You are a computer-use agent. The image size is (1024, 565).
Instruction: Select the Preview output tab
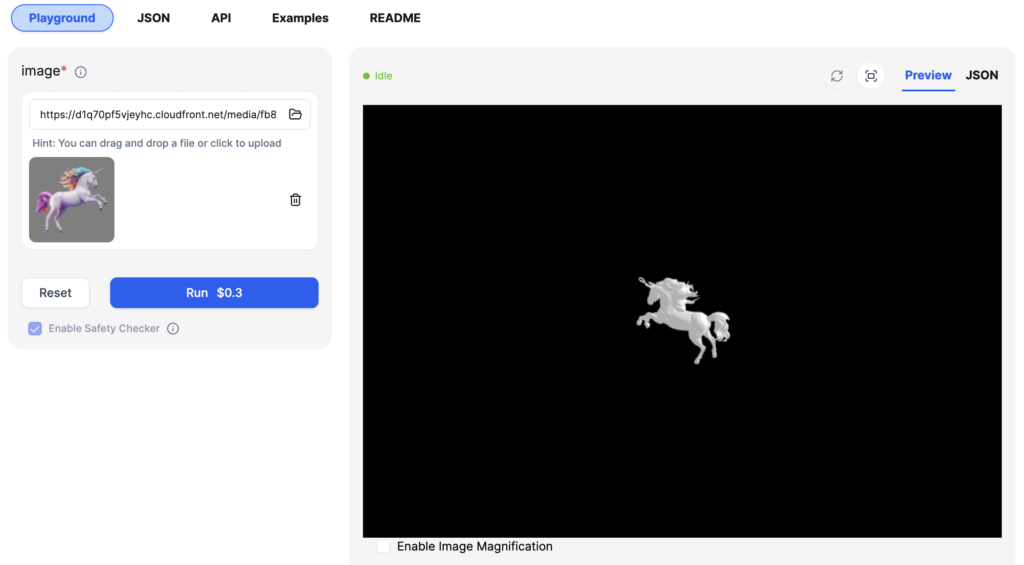928,75
